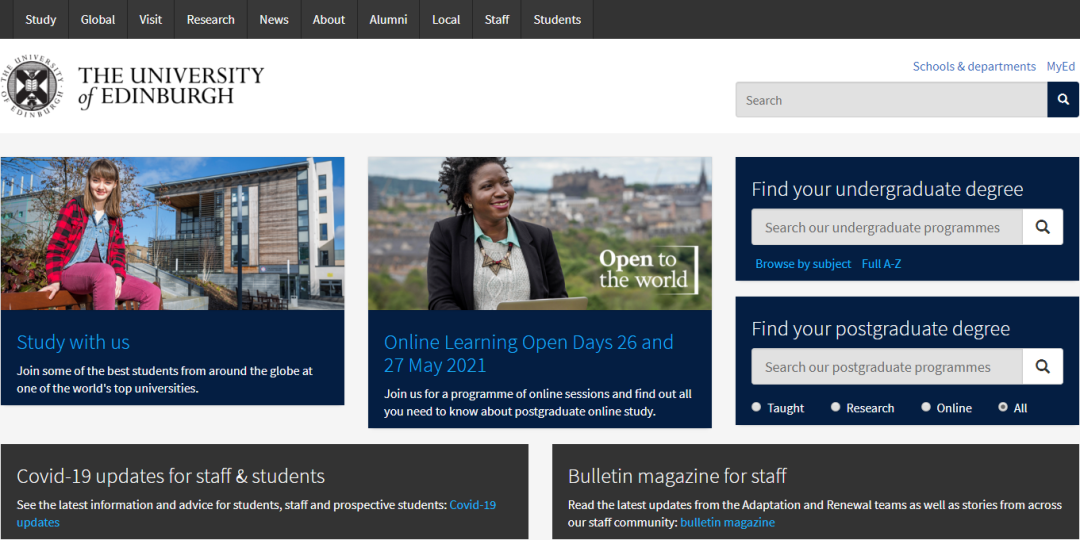Click the University of Edinburgh crest logo
Image resolution: width=1080 pixels, height=540 pixels.
pyautogui.click(x=33, y=85)
